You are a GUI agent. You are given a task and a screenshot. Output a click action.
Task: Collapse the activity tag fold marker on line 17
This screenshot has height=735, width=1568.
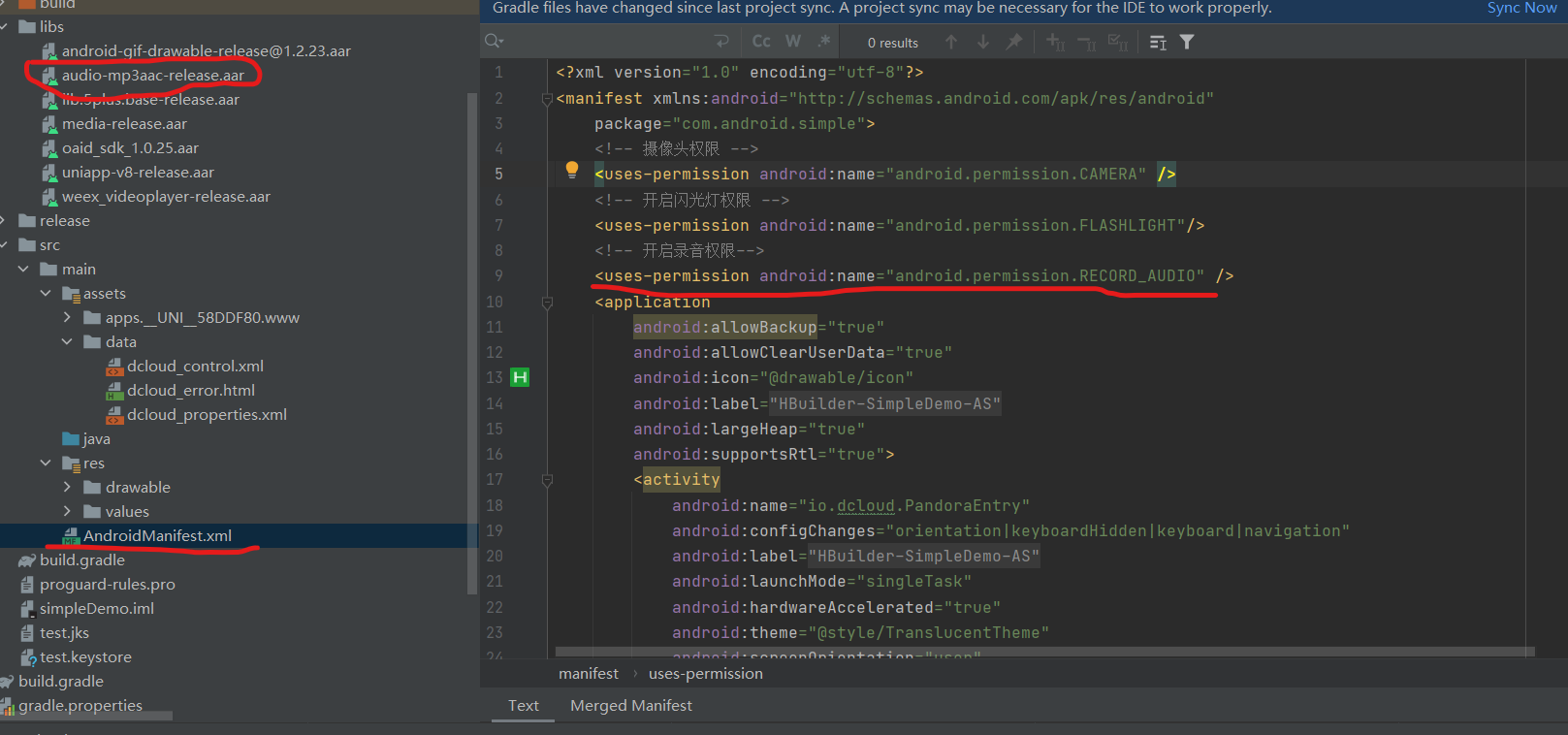click(x=547, y=480)
